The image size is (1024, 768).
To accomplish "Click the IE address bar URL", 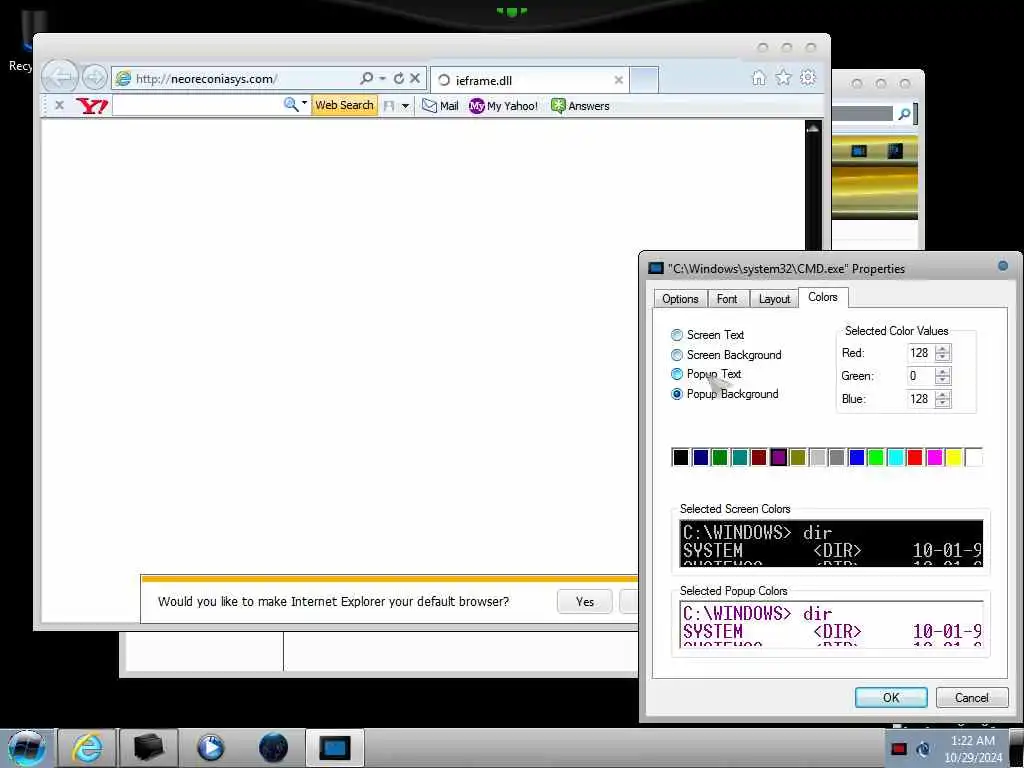I will (206, 79).
